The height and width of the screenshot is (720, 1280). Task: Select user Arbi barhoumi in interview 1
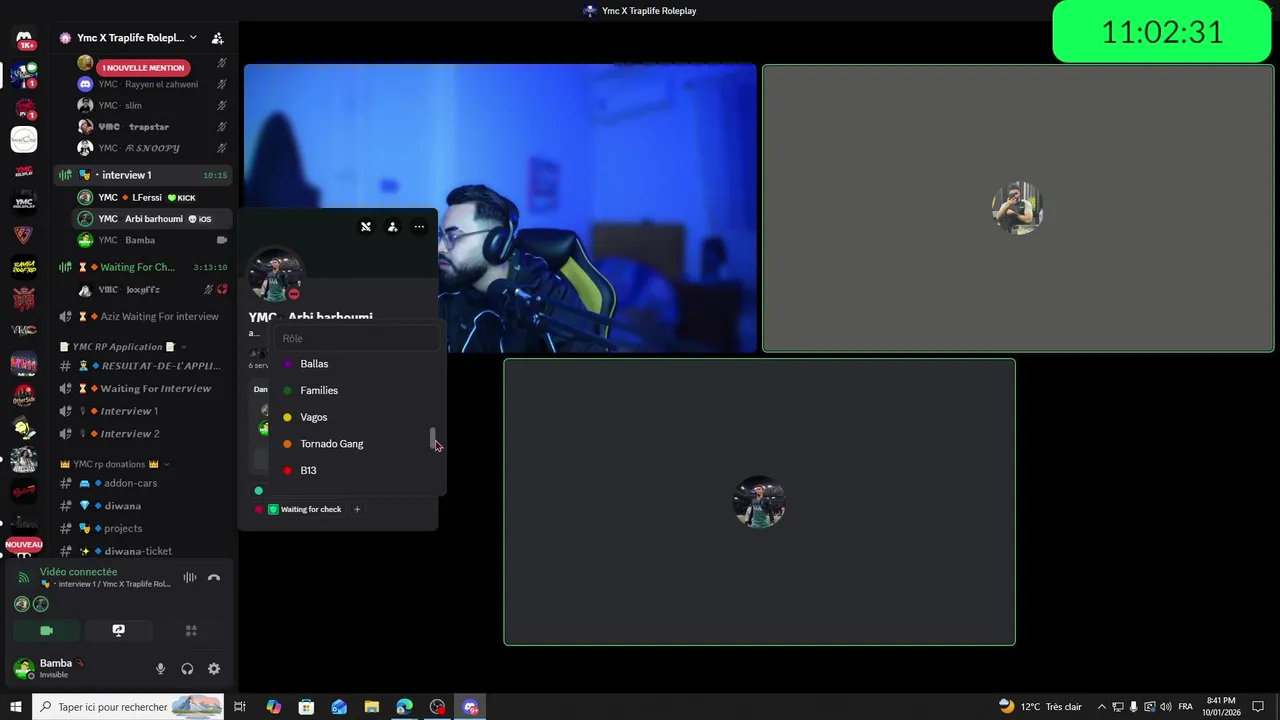pyautogui.click(x=150, y=219)
